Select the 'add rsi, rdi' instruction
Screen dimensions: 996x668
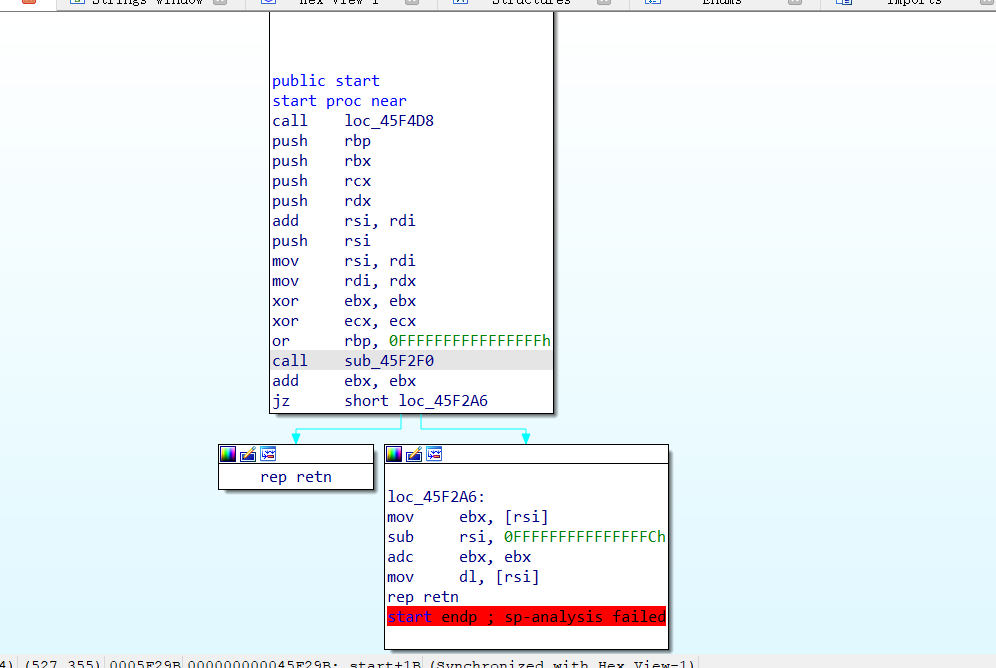344,221
